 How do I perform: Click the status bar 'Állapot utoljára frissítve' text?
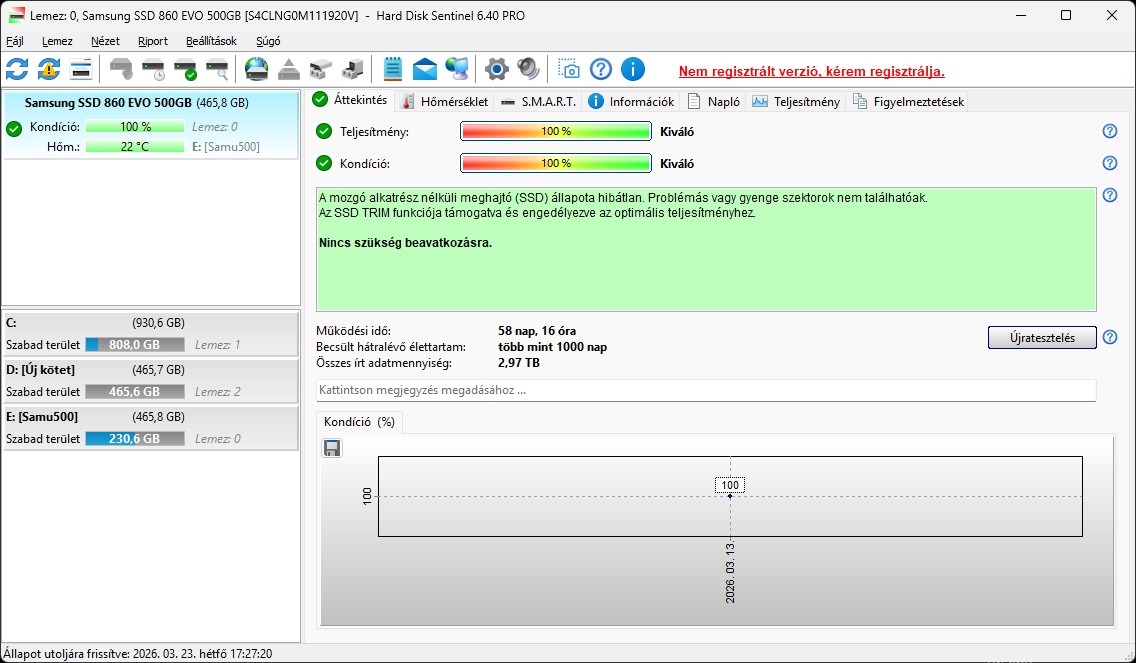pyautogui.click(x=138, y=654)
